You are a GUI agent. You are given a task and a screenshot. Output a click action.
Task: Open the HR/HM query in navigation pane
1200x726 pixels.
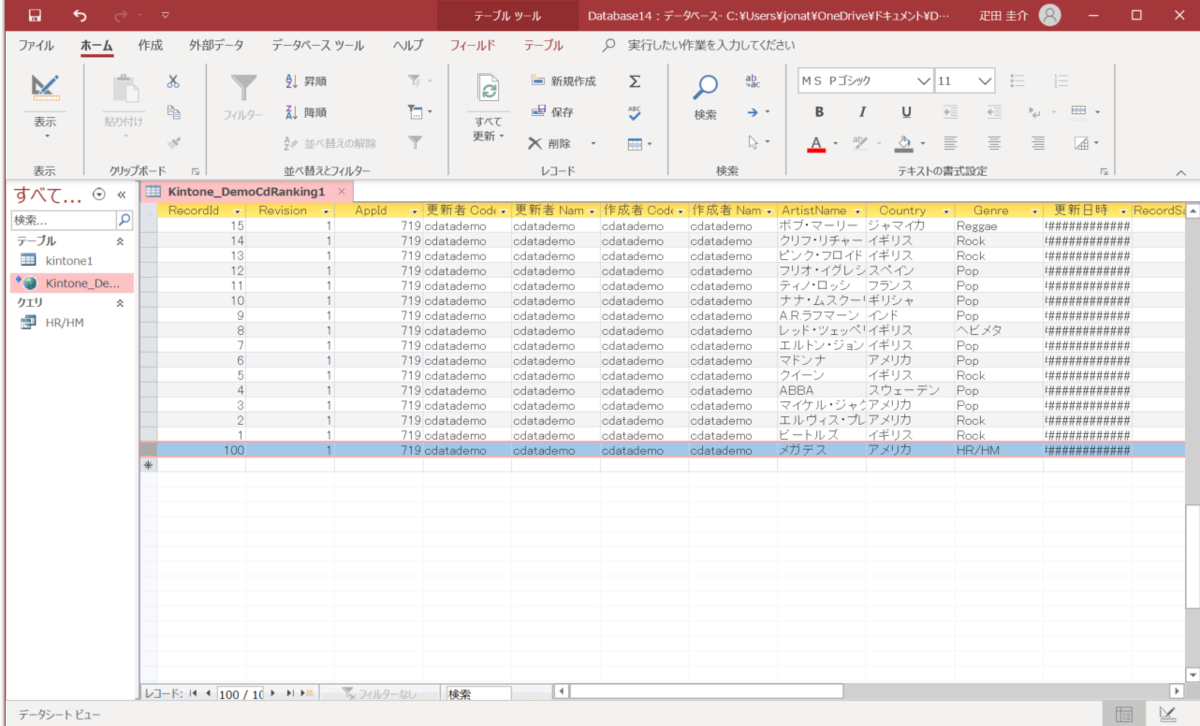(64, 322)
